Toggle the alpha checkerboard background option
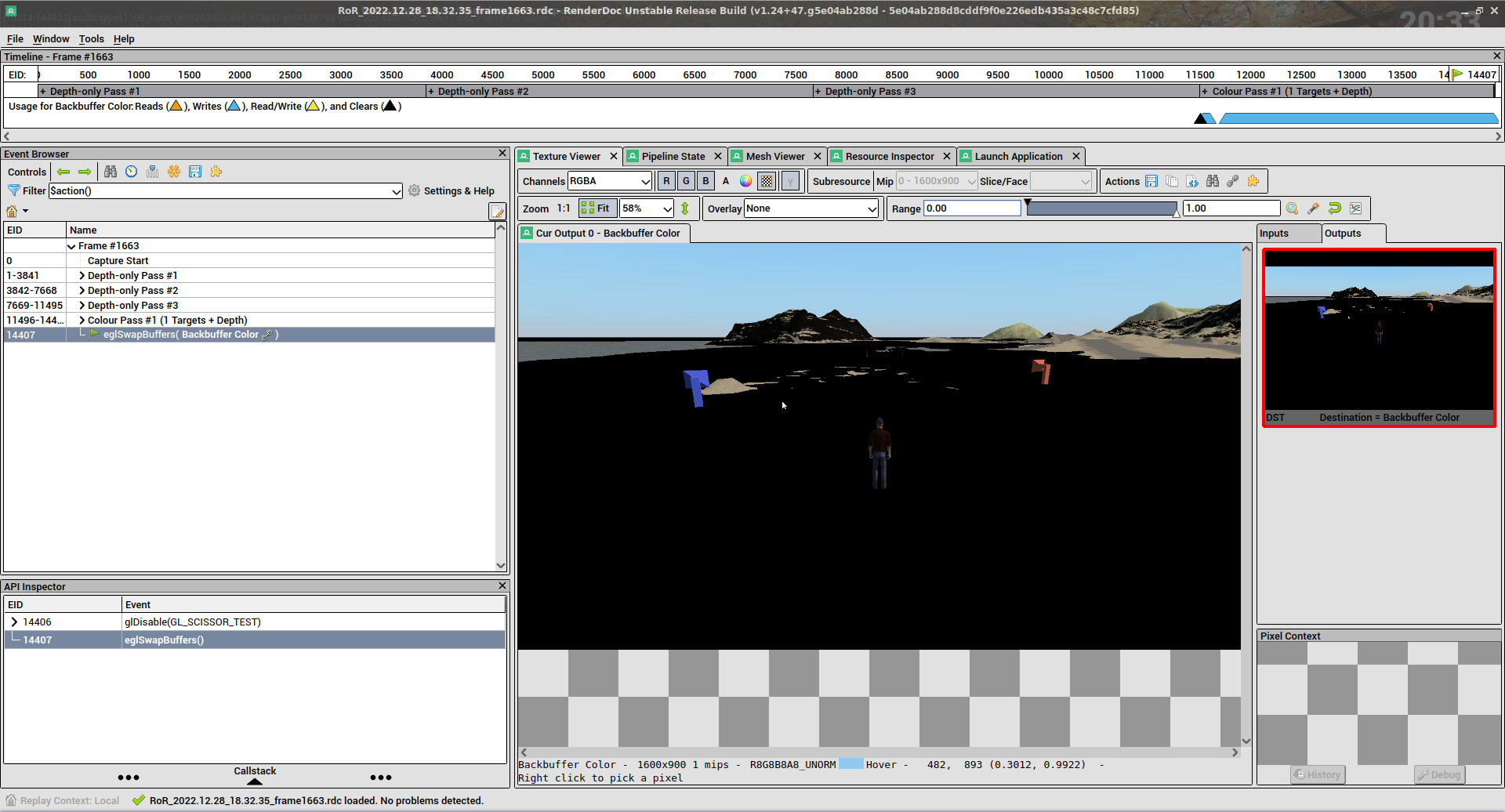The image size is (1505, 812). click(x=766, y=180)
